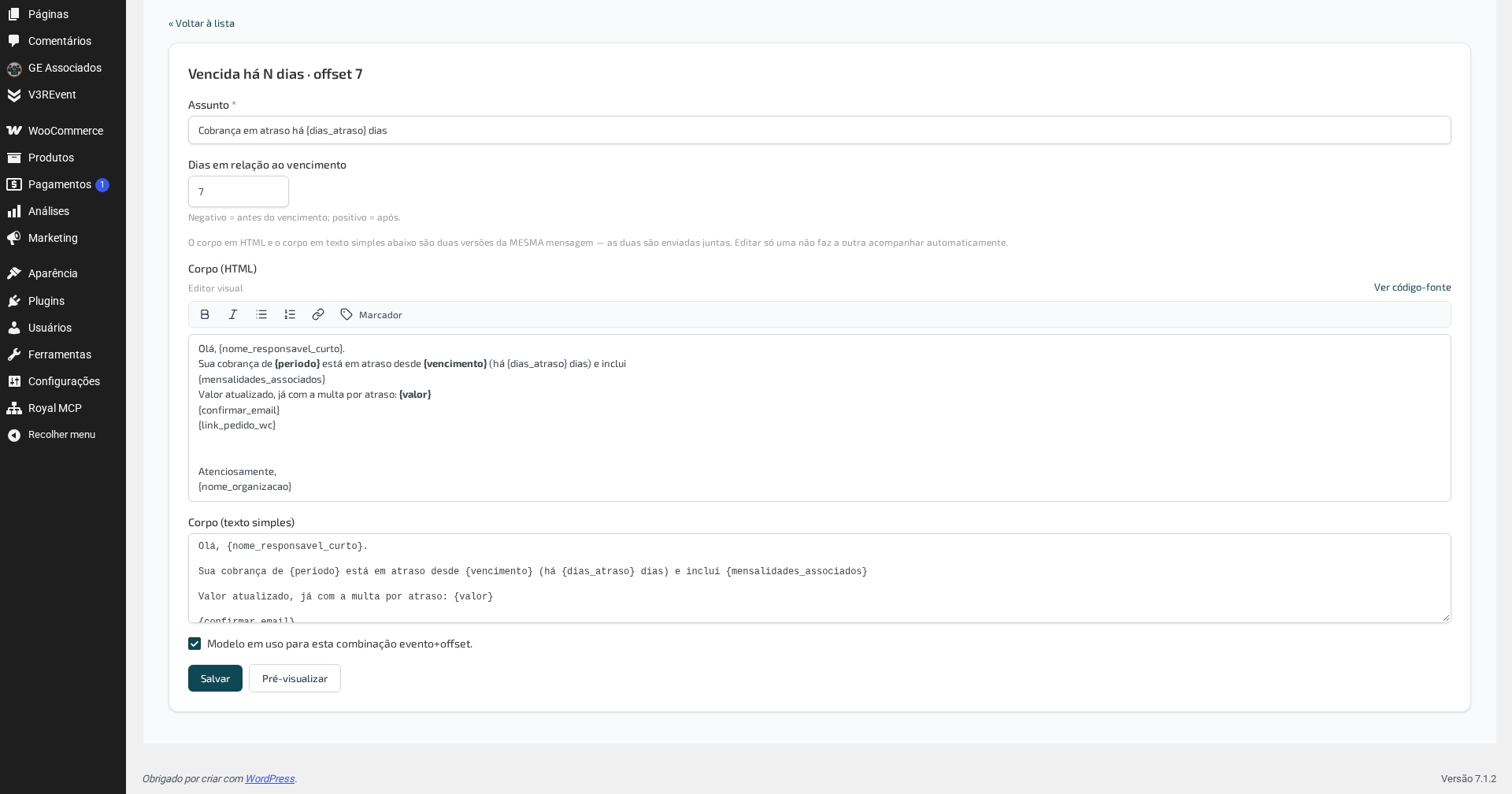Viewport: 1512px width, 794px height.
Task: Click inside the Corpo (HTML) visual editor
Action: pos(819,417)
